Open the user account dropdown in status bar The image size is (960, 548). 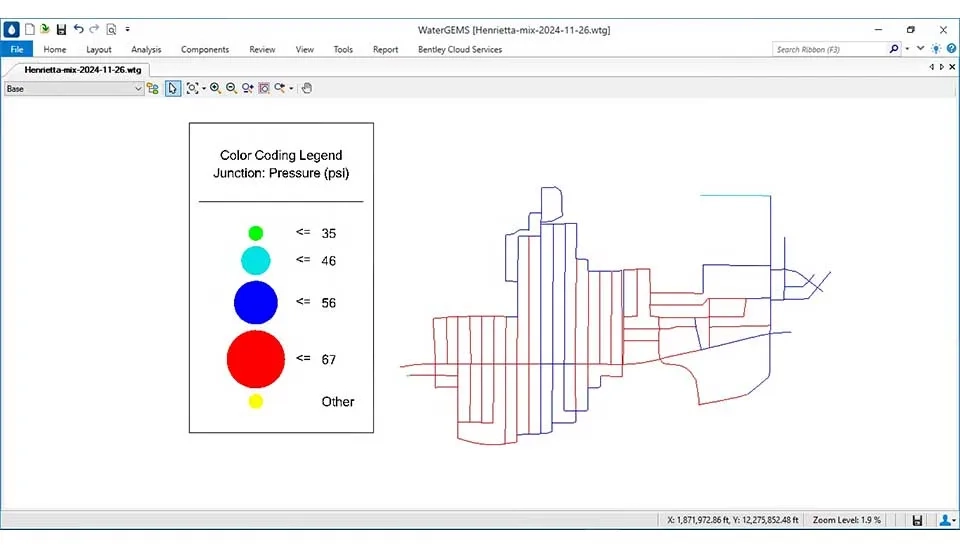[x=946, y=520]
